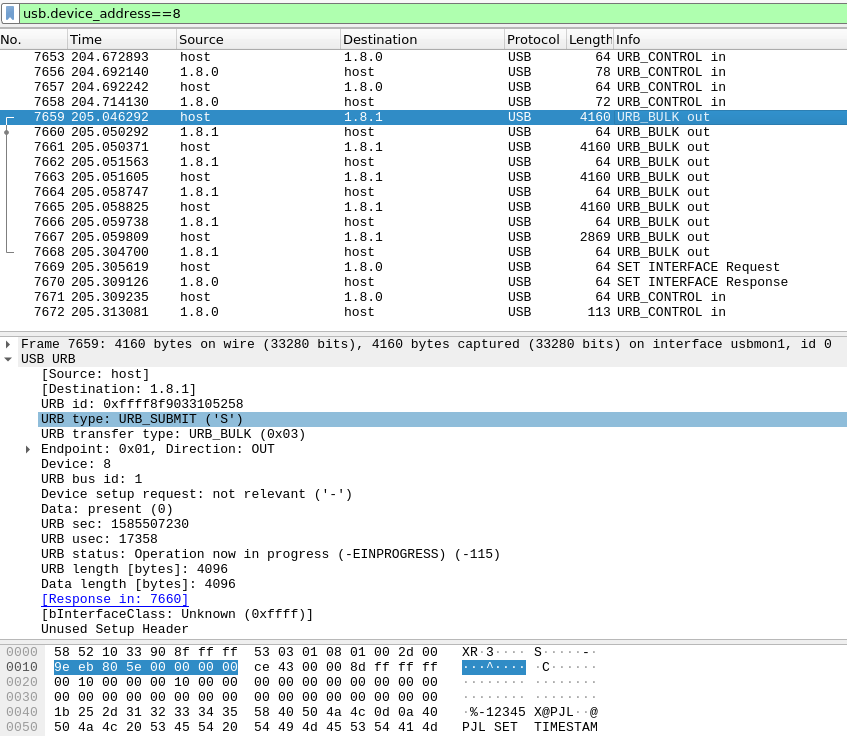Select packet 7666 row

point(424,222)
